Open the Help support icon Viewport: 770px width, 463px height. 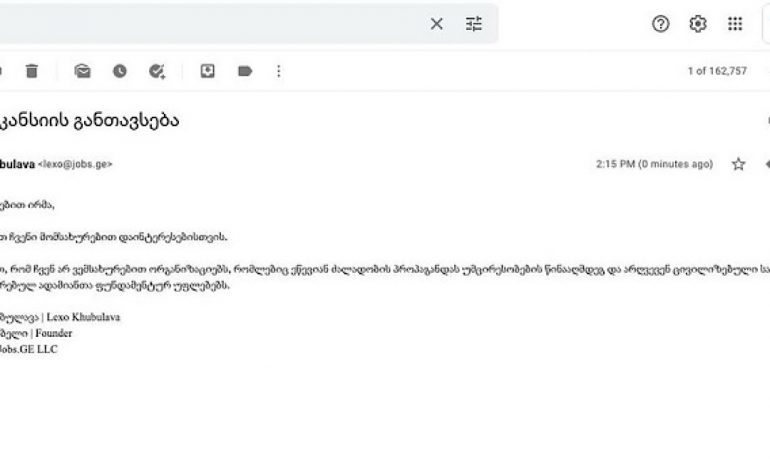660,24
